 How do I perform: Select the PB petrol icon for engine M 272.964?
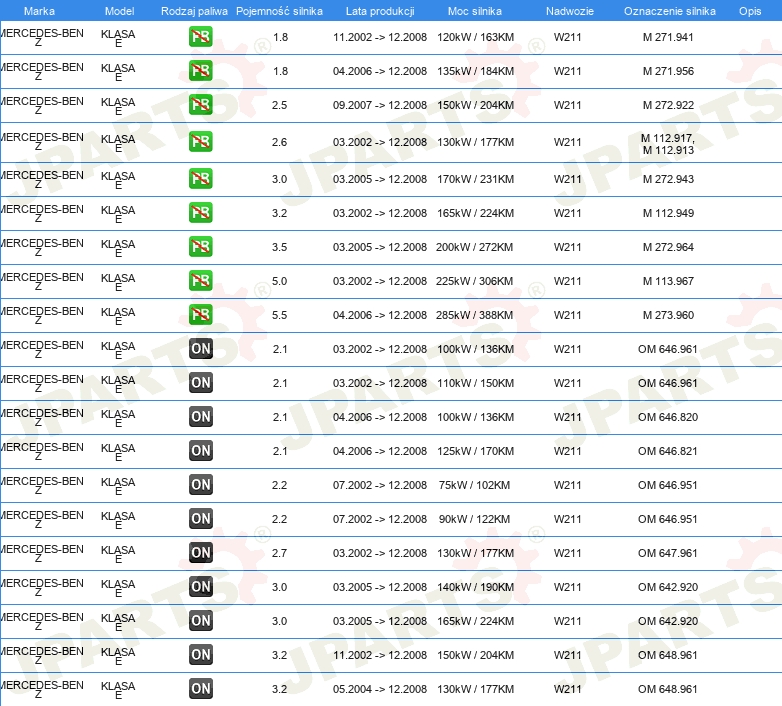[x=201, y=247]
